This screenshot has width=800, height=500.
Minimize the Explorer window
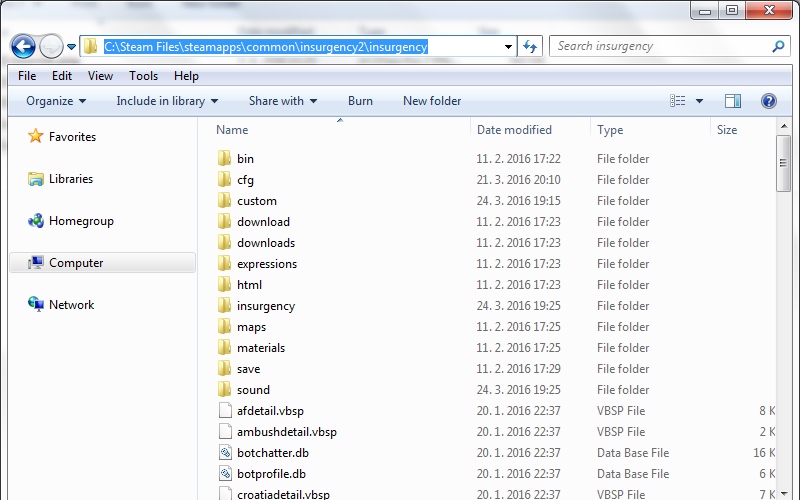tap(705, 10)
